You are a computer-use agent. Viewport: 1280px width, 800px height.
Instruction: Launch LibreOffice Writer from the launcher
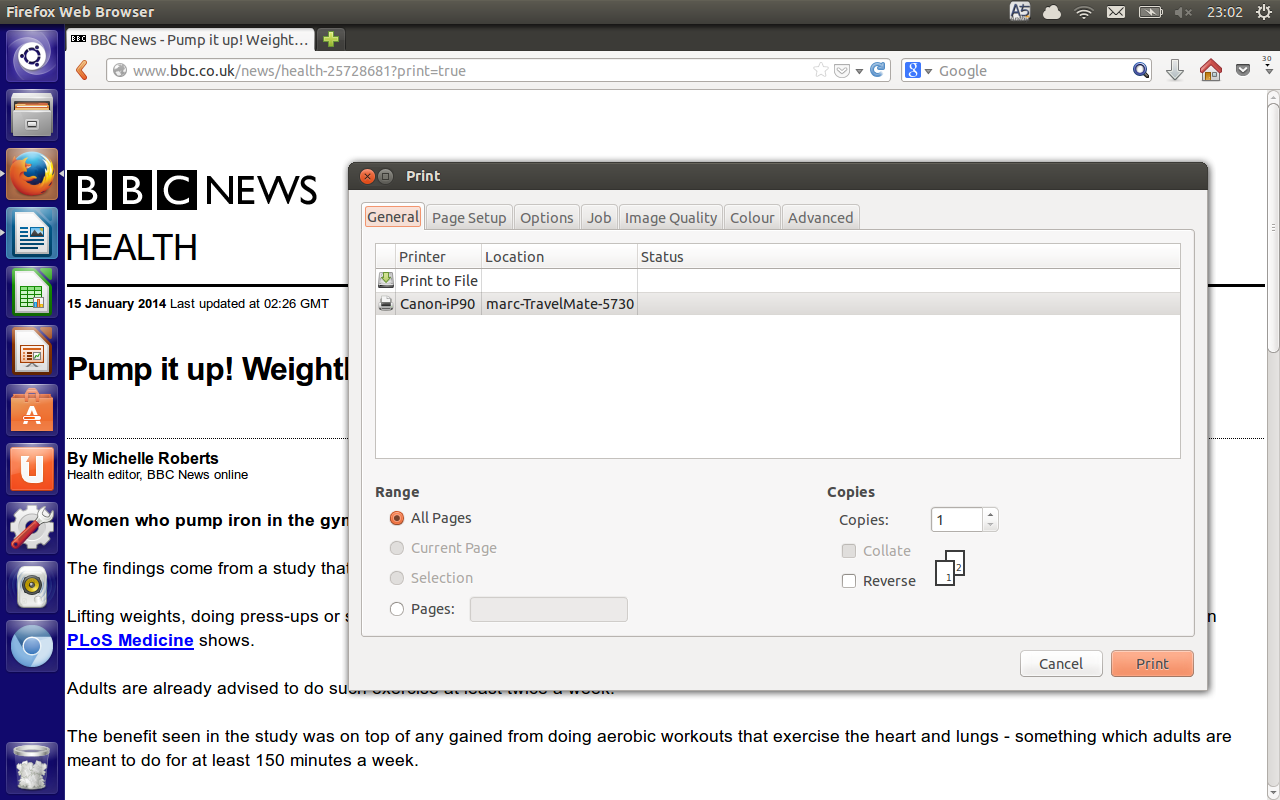click(32, 233)
